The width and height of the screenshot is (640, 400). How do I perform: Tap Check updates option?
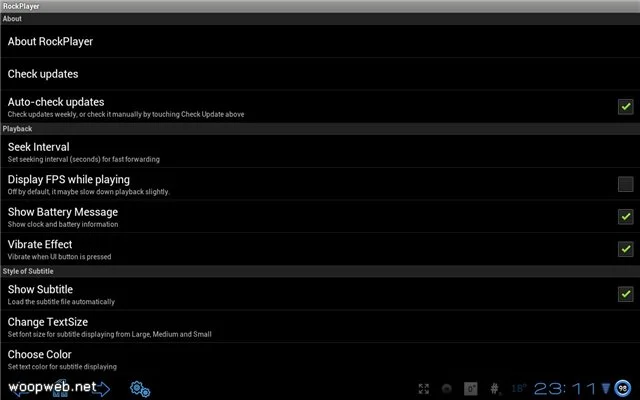[x=320, y=74]
